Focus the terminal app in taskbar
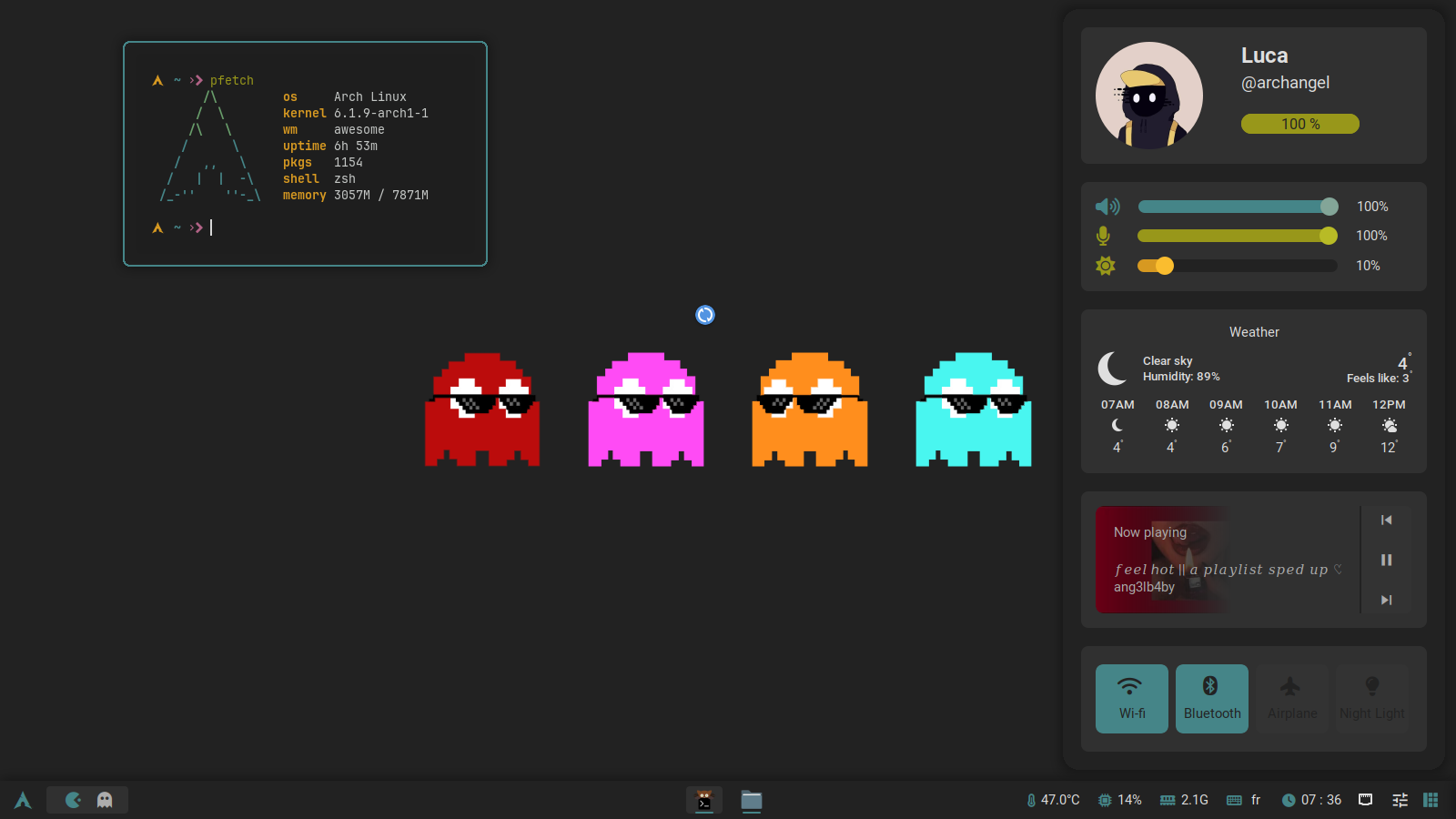The image size is (1456, 819). click(x=704, y=800)
